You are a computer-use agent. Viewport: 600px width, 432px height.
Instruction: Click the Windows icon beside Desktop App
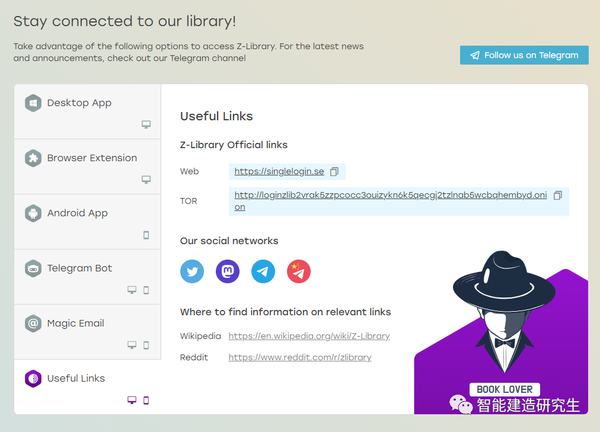click(x=33, y=103)
